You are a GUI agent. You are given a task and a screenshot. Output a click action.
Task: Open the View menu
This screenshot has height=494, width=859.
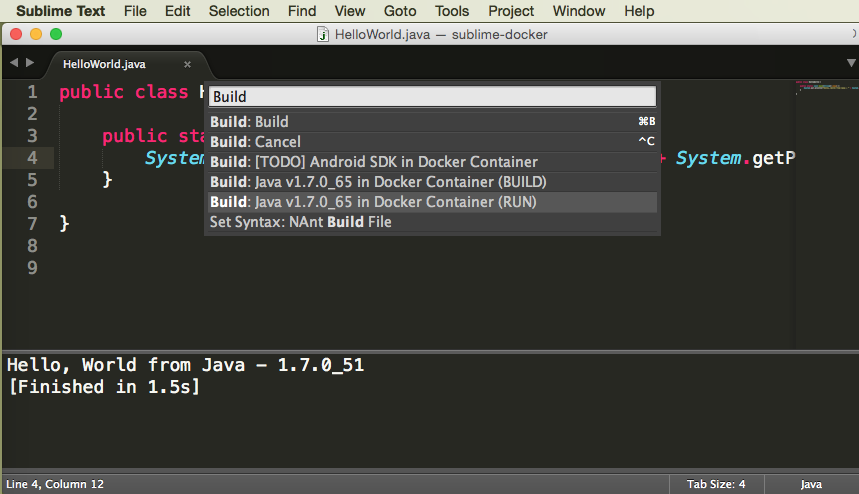tap(350, 11)
